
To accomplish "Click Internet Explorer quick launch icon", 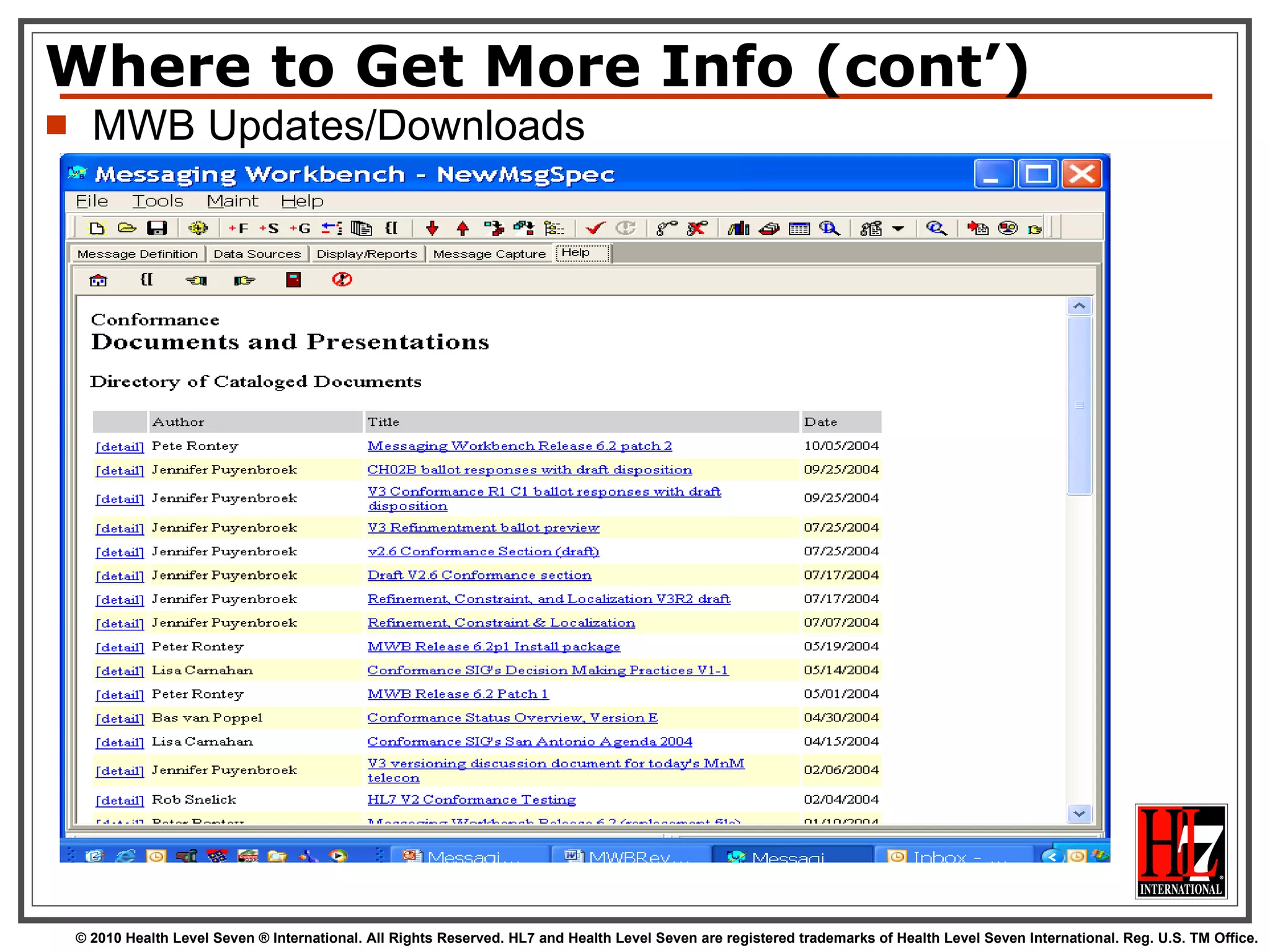I will (x=125, y=856).
